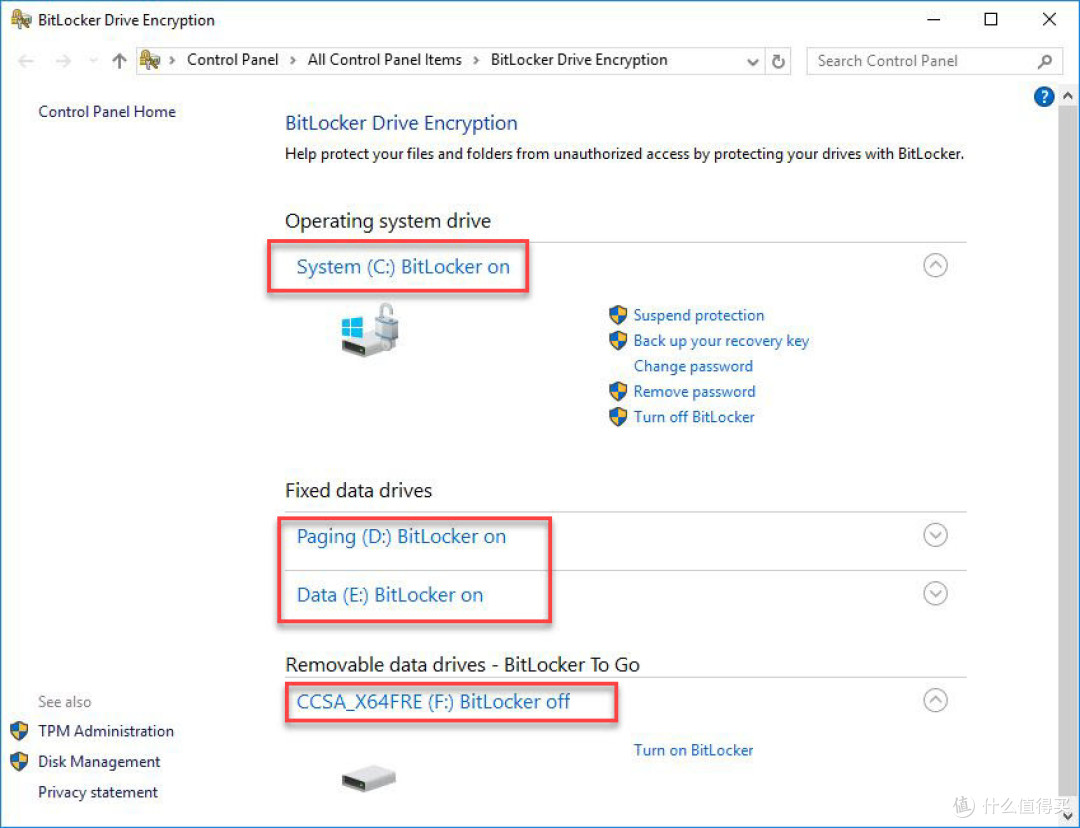Expand the Data (E:) drive section
1080x828 pixels.
click(935, 593)
